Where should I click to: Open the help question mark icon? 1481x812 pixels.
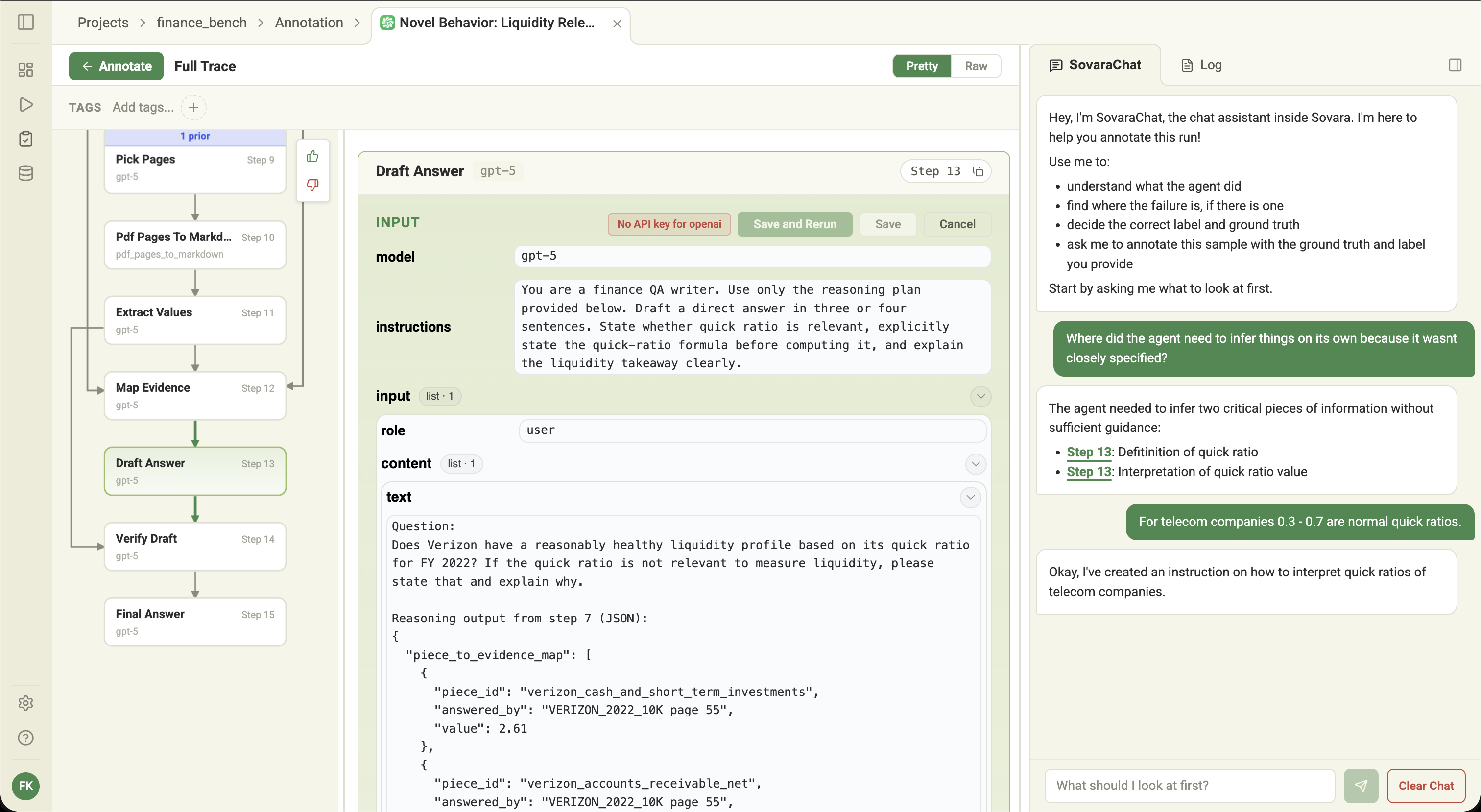(26, 738)
